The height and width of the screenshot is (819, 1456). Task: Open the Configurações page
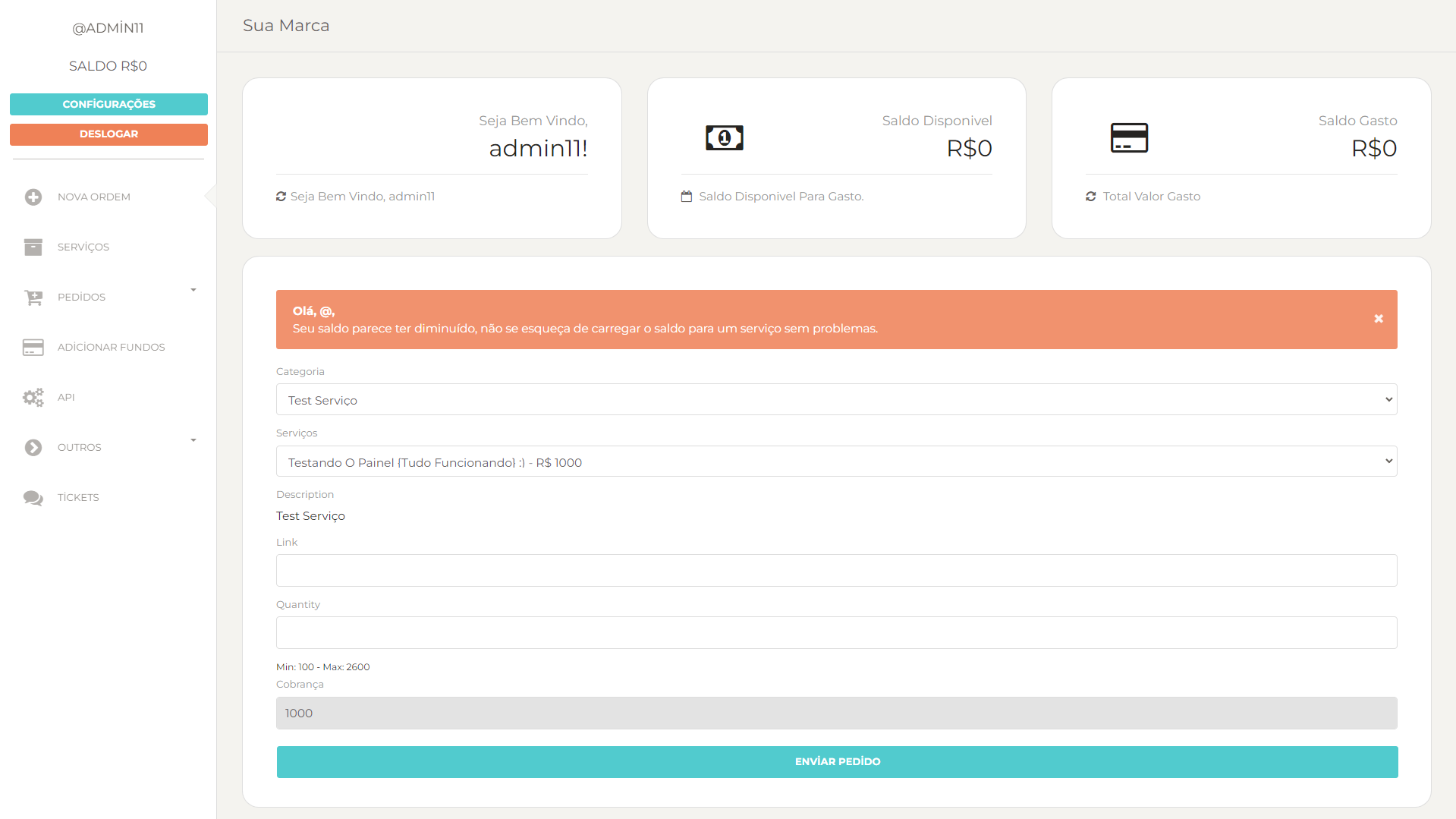[x=108, y=104]
